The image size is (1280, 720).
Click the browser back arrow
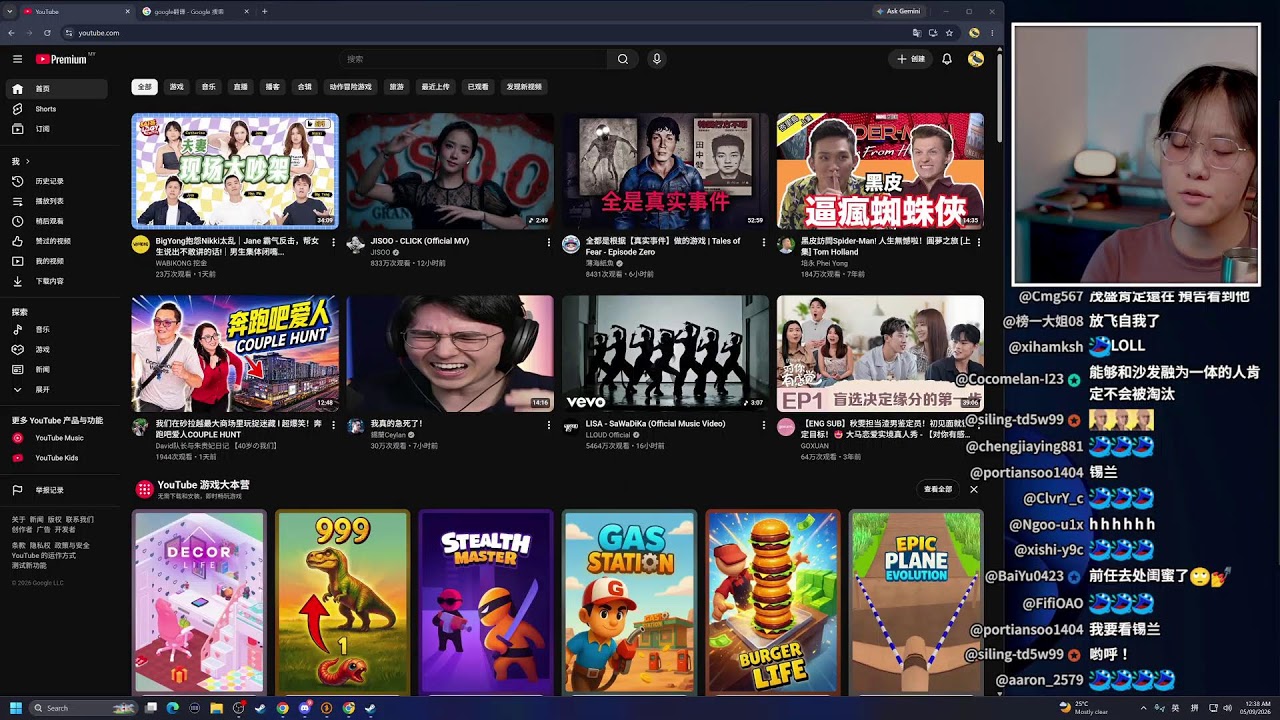(x=12, y=33)
